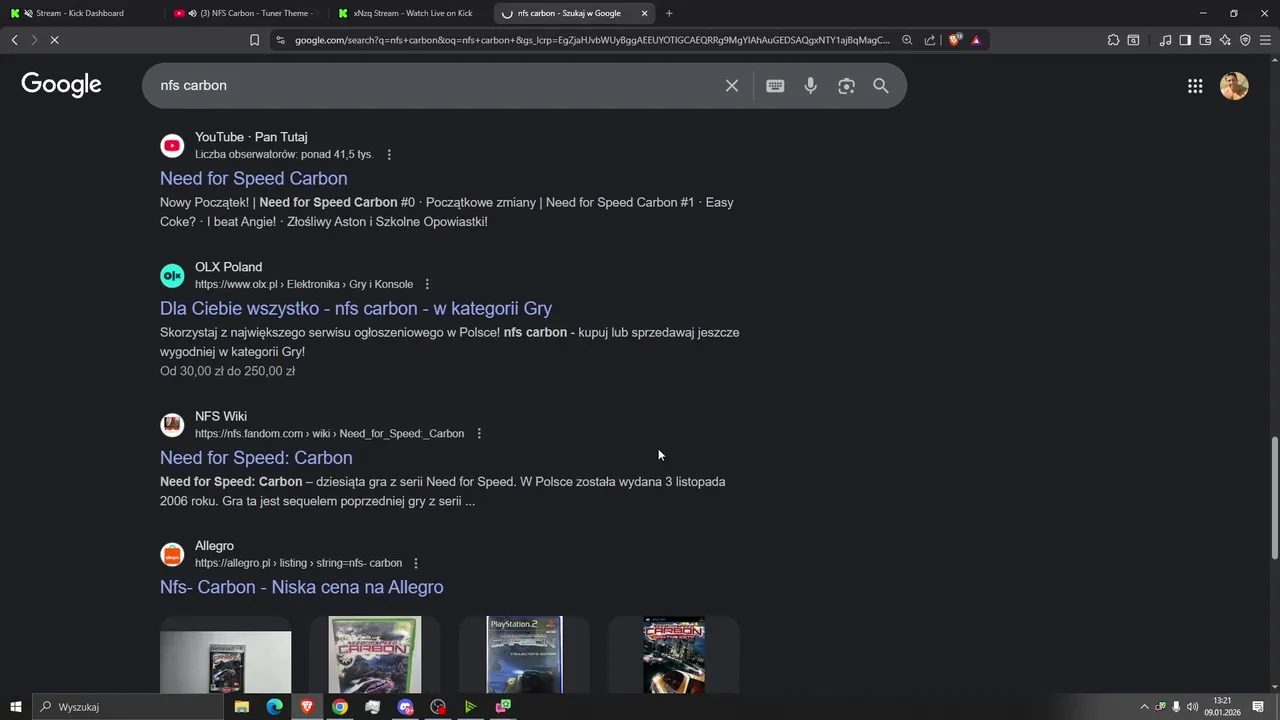Open options for the NFS Wiki result

click(479, 434)
